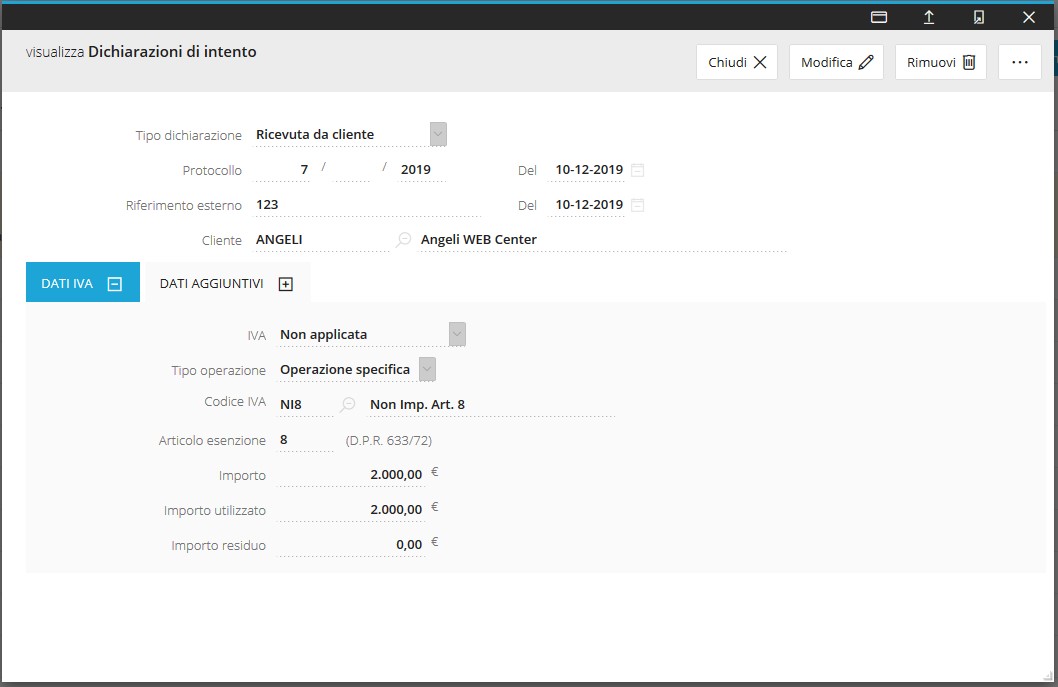1058x687 pixels.
Task: Switch to the DATI IVA tab
Action: pos(67,284)
